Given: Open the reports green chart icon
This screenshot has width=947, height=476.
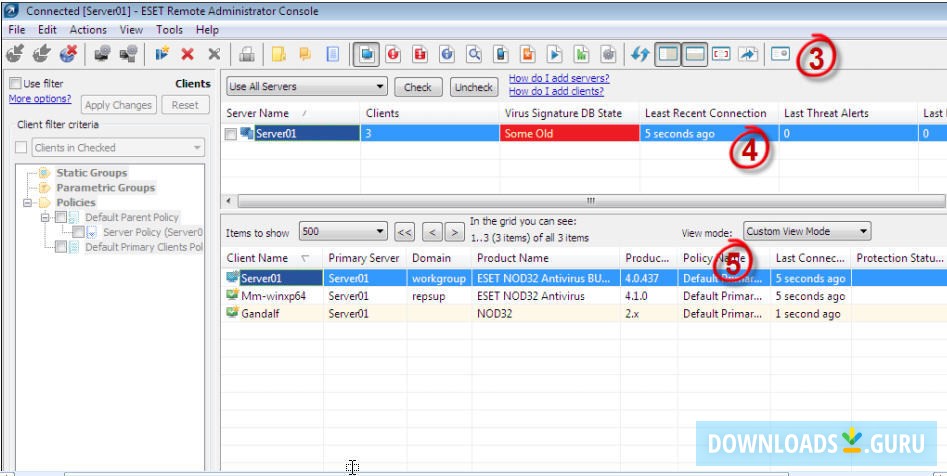Looking at the screenshot, I should (x=582, y=54).
